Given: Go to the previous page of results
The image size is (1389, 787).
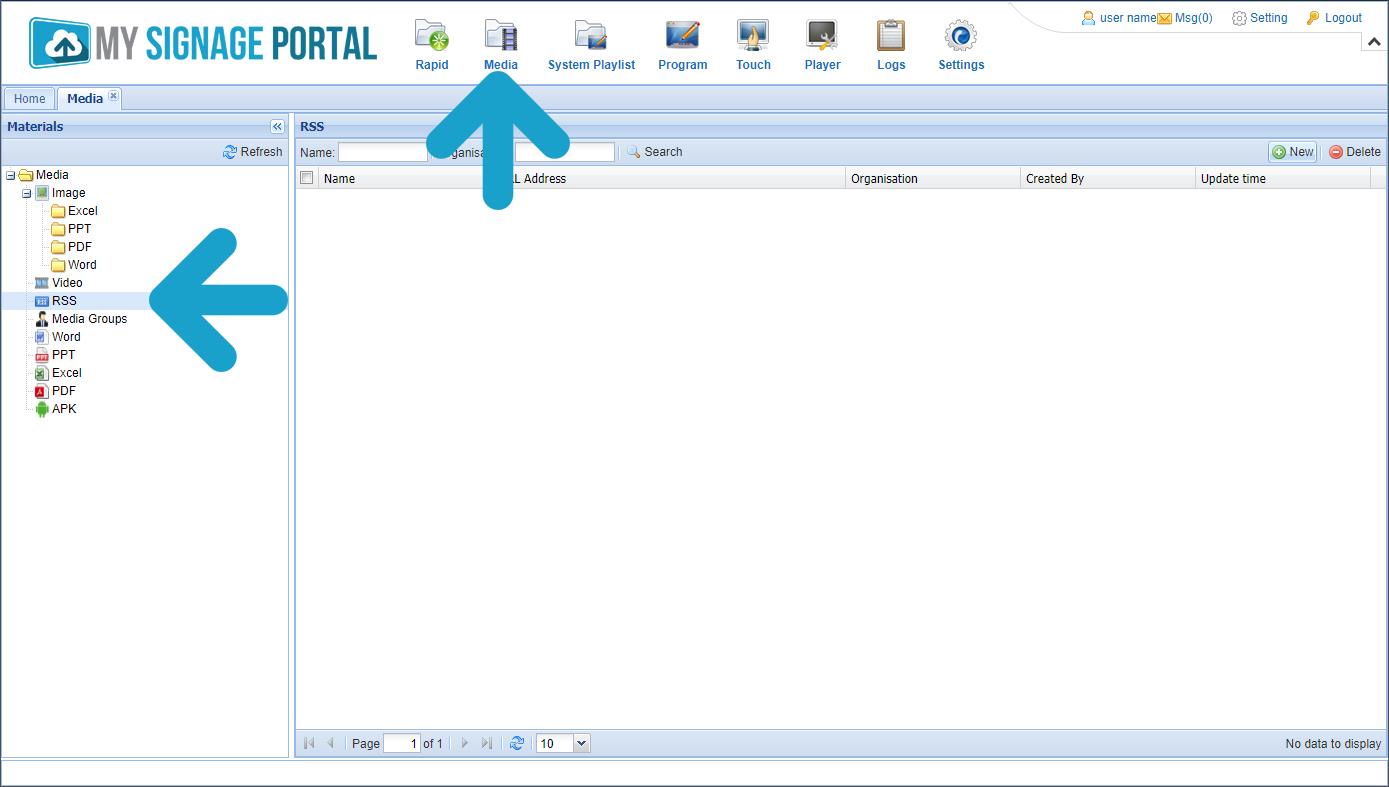Looking at the screenshot, I should (x=330, y=743).
